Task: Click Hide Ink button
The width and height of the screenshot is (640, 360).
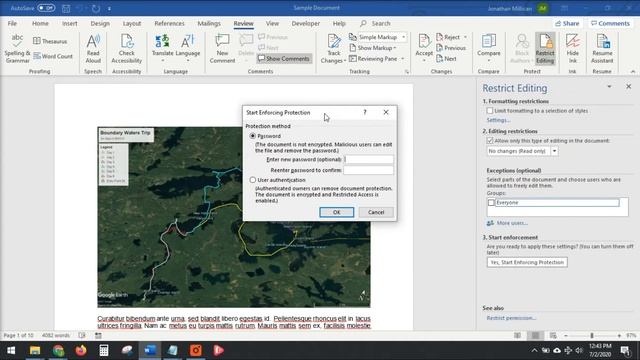Action: tap(573, 49)
